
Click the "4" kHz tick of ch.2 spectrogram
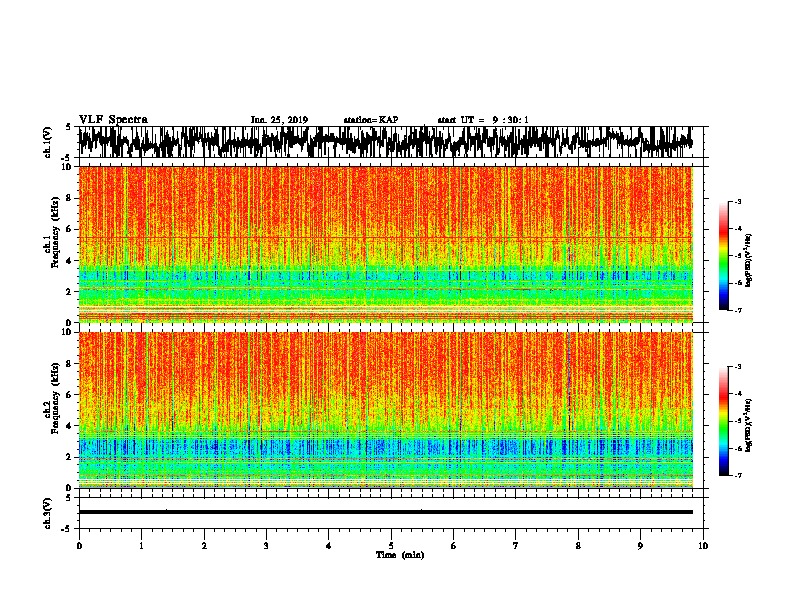coord(70,426)
